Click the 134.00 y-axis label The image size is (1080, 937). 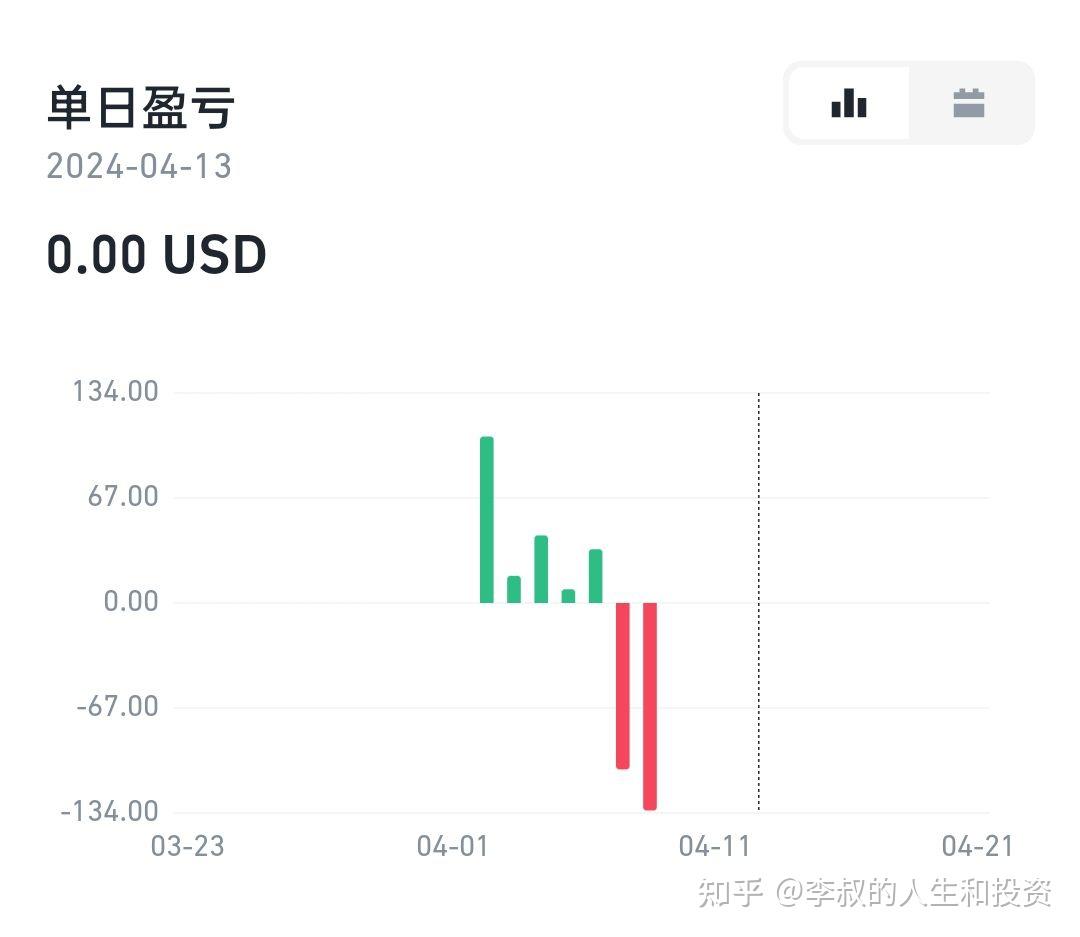click(116, 392)
